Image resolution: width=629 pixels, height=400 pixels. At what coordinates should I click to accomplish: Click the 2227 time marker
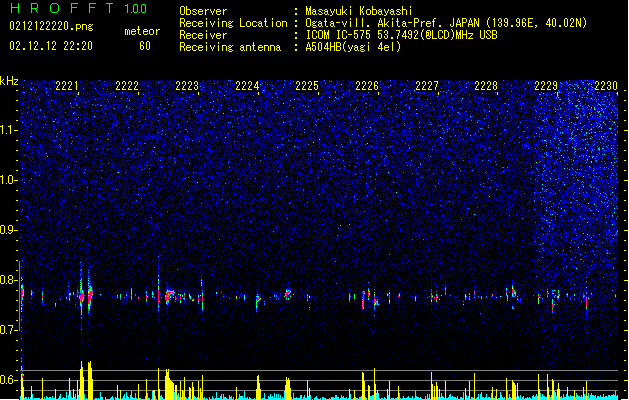point(427,86)
